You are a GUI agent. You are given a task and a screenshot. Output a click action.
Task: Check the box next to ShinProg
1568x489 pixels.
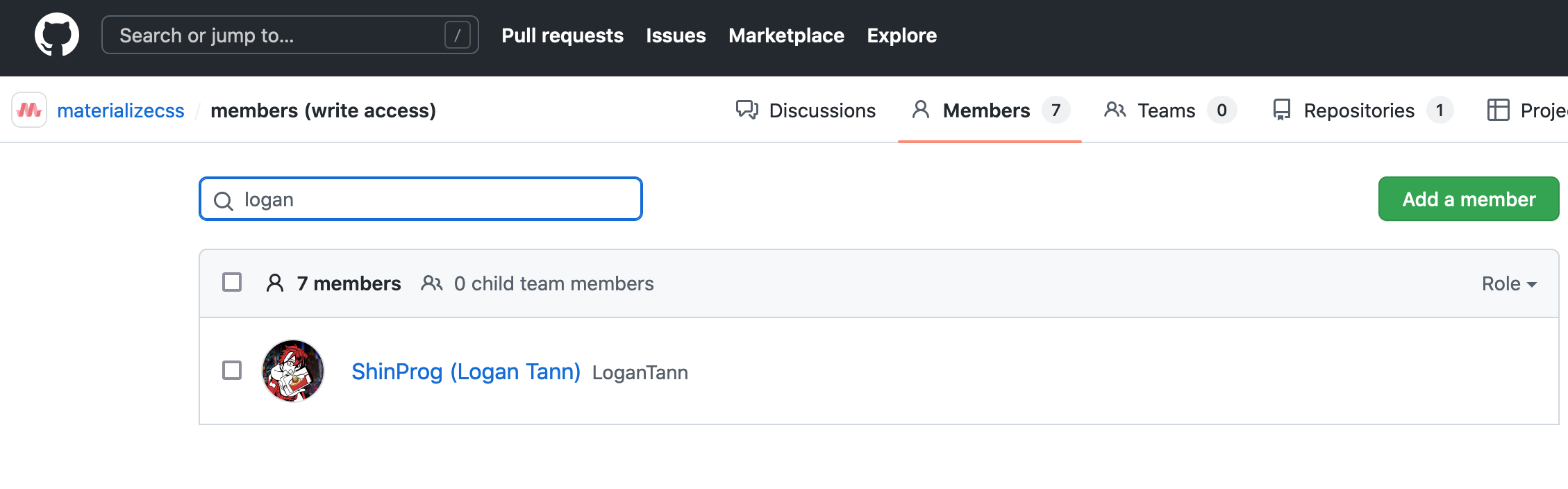[232, 371]
